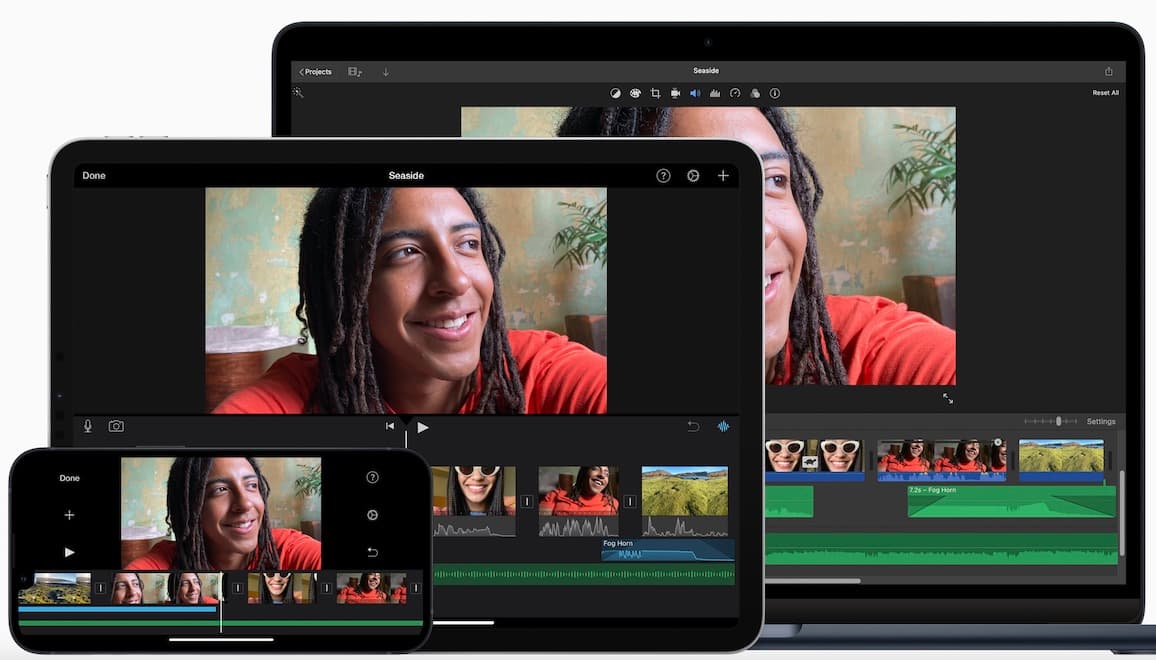Select the color balance icon on the MacBook
Image resolution: width=1156 pixels, height=660 pixels.
[616, 93]
